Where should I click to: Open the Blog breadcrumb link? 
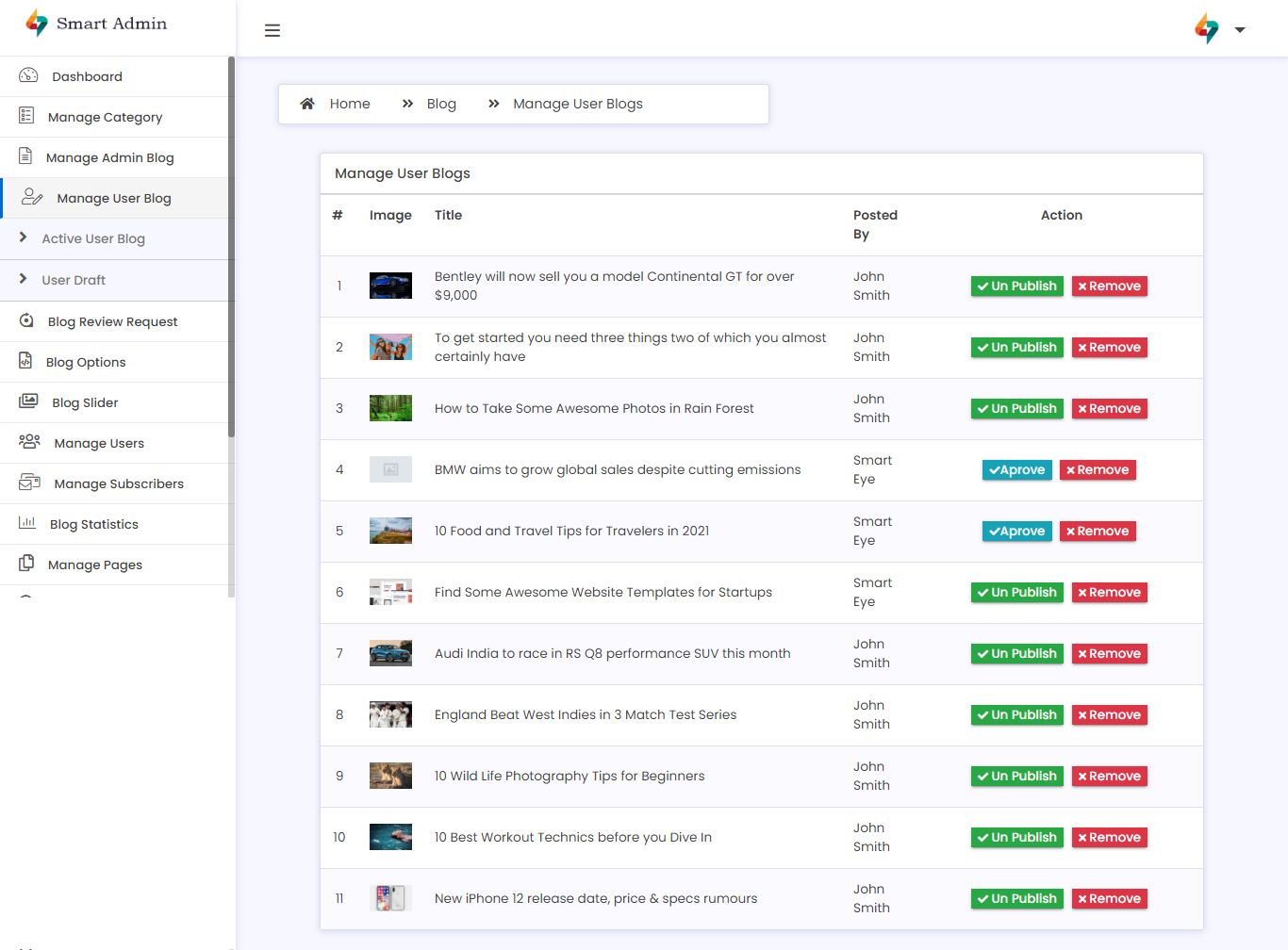pyautogui.click(x=440, y=104)
